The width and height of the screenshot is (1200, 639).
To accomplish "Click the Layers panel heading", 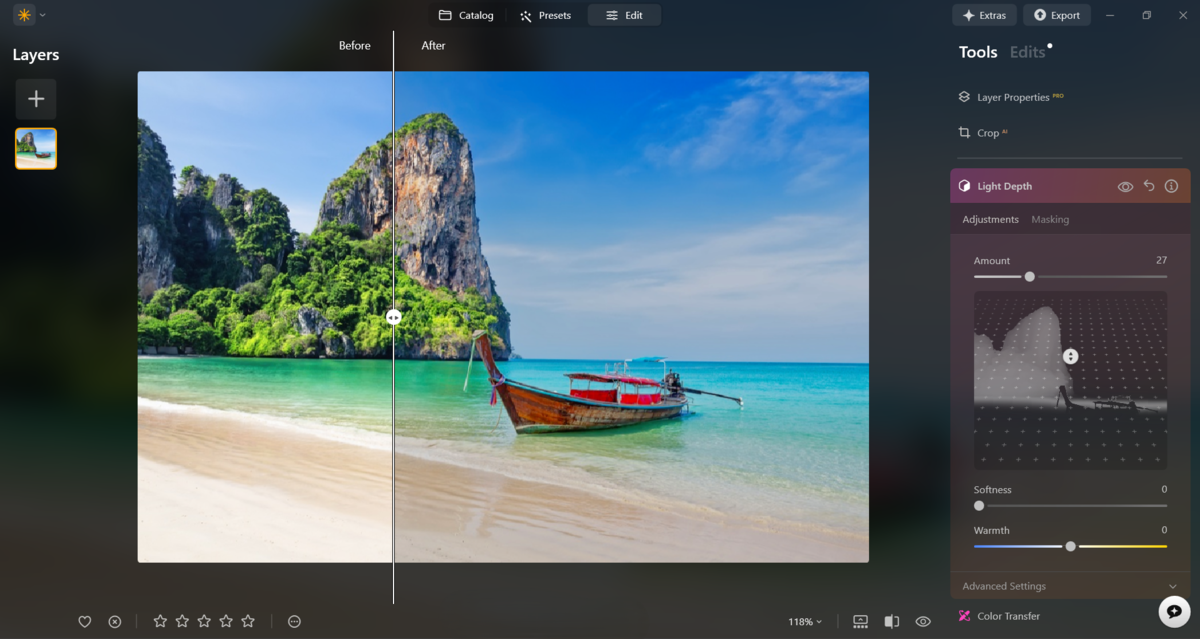I will pos(36,55).
